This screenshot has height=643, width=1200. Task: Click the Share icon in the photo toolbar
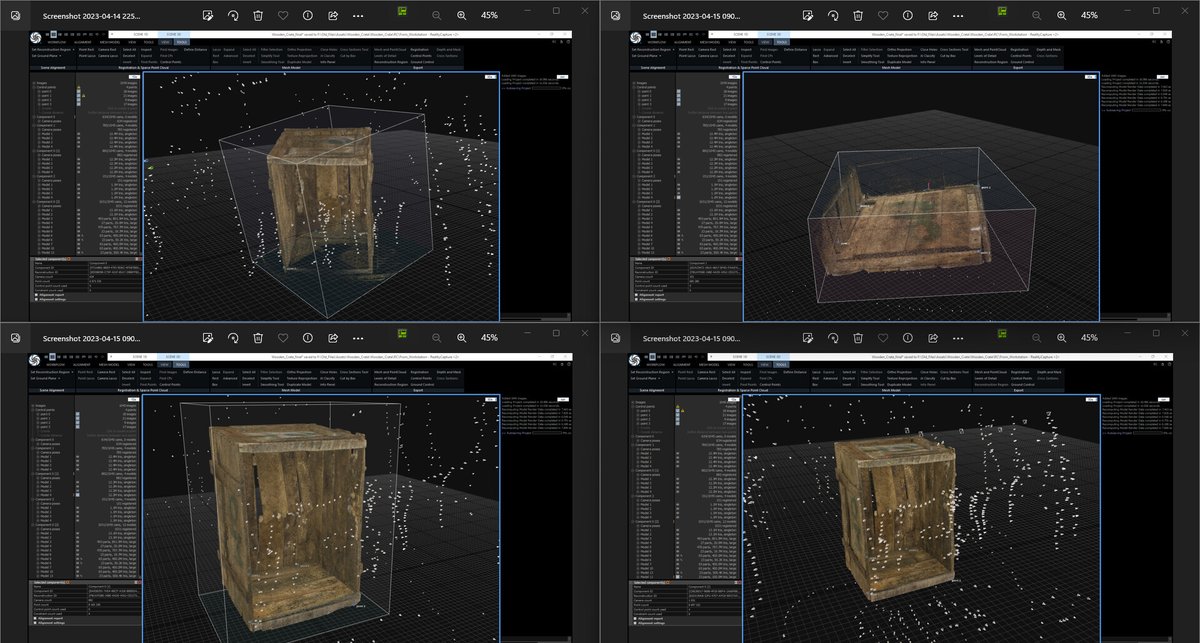333,16
